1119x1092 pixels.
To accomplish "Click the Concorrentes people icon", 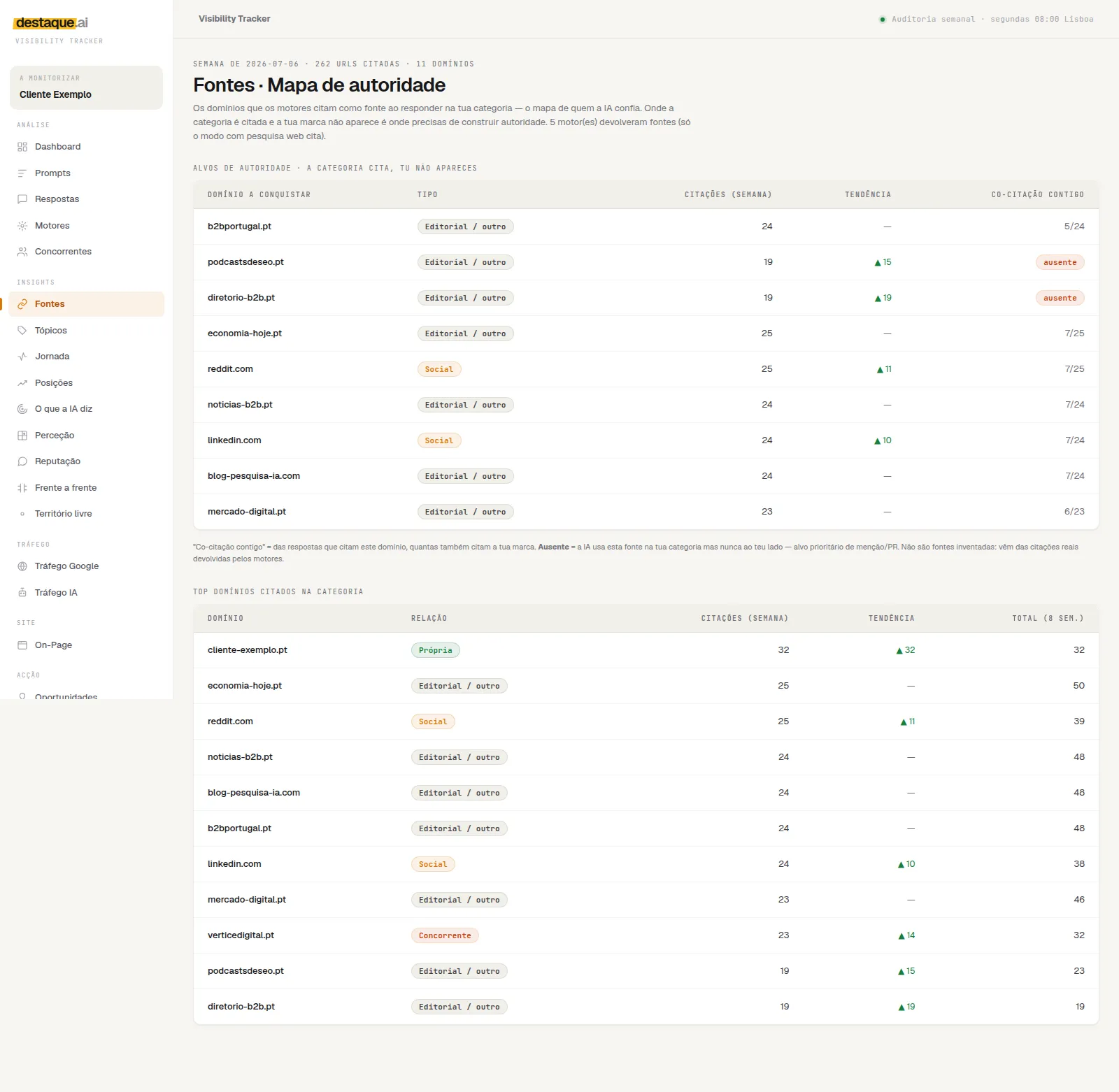I will 22,252.
